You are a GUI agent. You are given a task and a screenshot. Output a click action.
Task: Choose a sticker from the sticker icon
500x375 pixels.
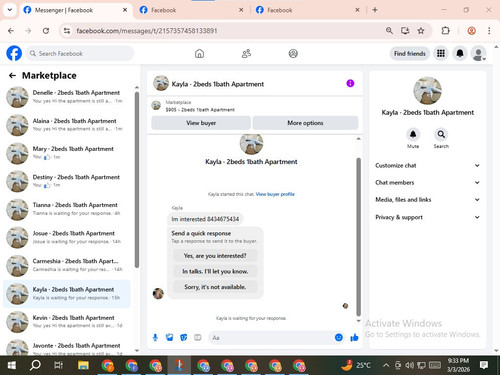(184, 338)
